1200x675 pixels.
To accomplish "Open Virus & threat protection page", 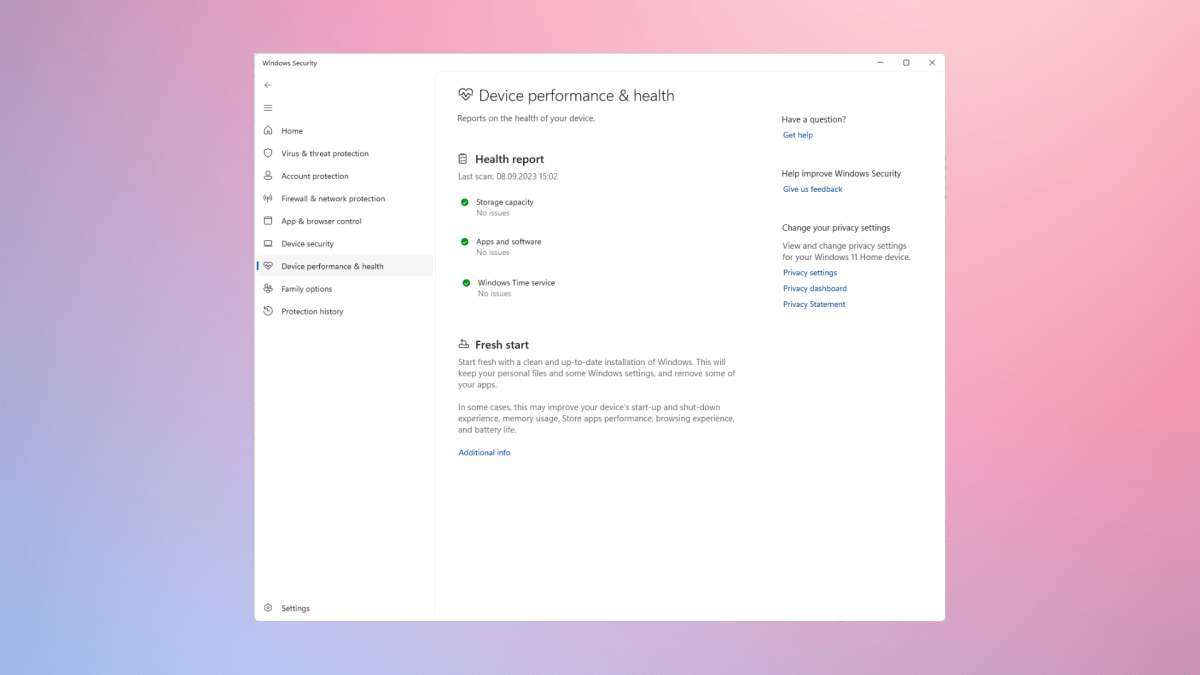I will pyautogui.click(x=344, y=153).
